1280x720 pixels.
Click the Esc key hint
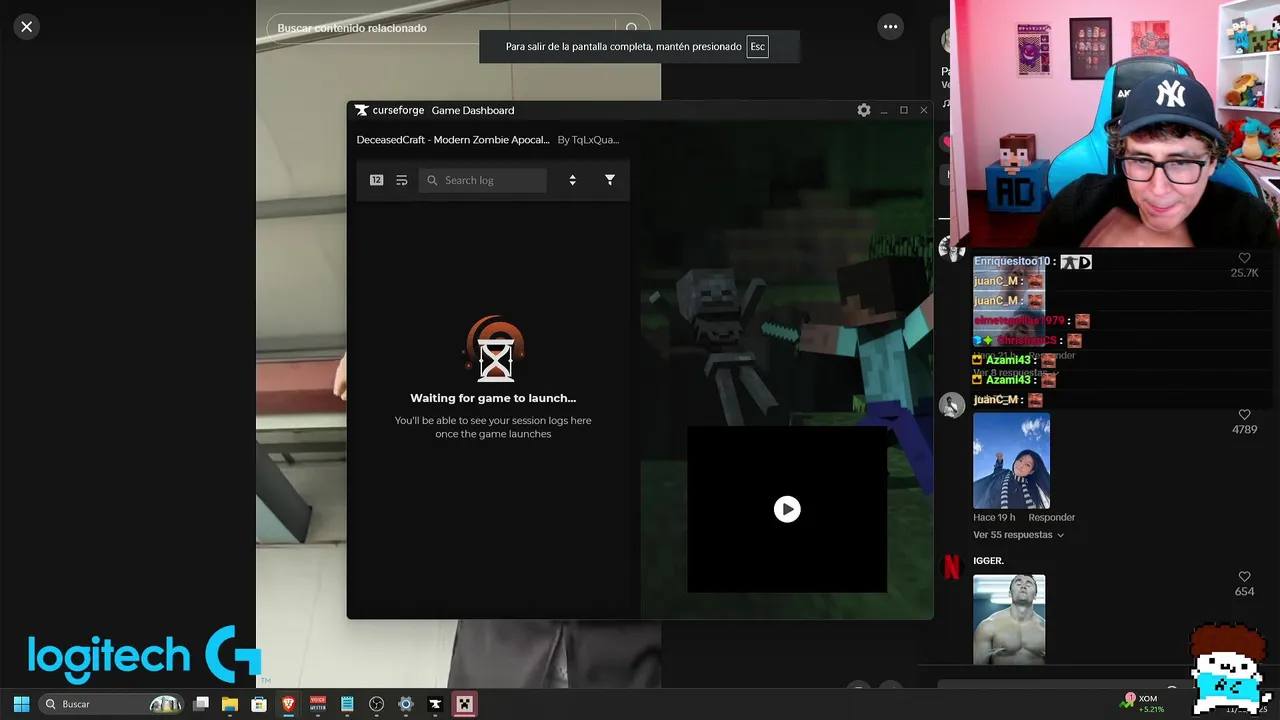[x=757, y=47]
